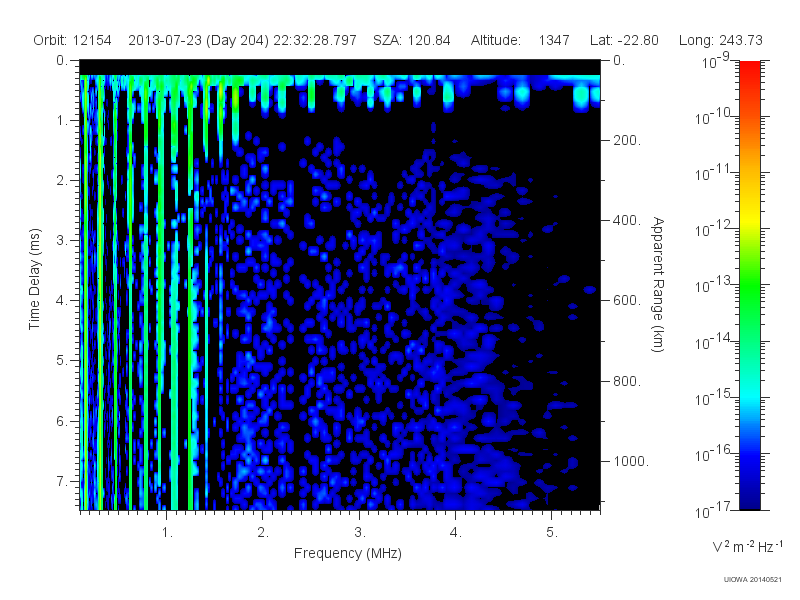
Task: Click the V² m⁻² Hz⁻¹ units label
Action: [747, 546]
